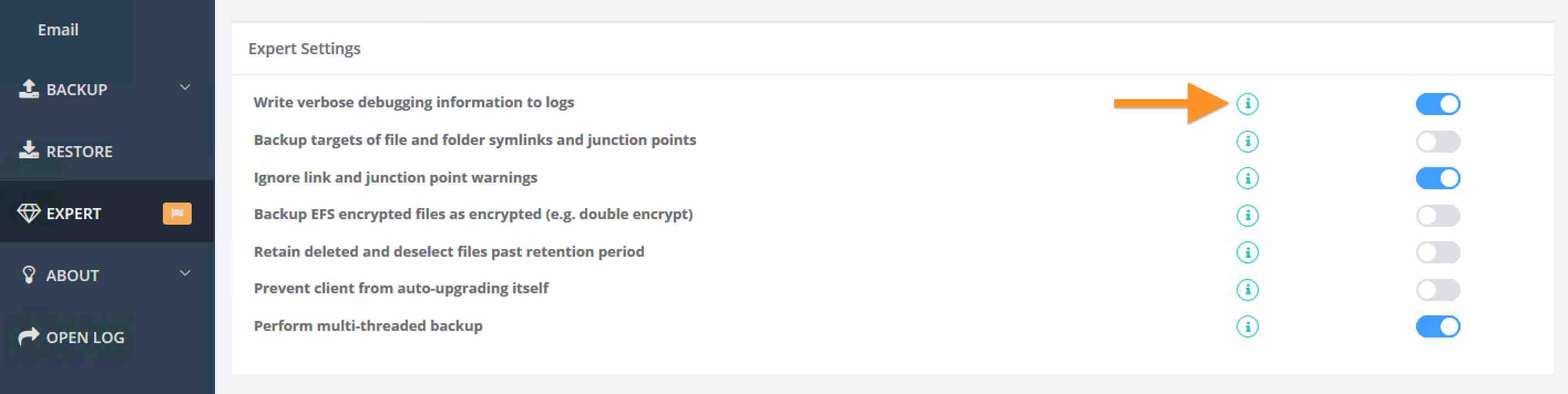Expand the BACKUP sidebar section
1568x394 pixels.
[185, 88]
